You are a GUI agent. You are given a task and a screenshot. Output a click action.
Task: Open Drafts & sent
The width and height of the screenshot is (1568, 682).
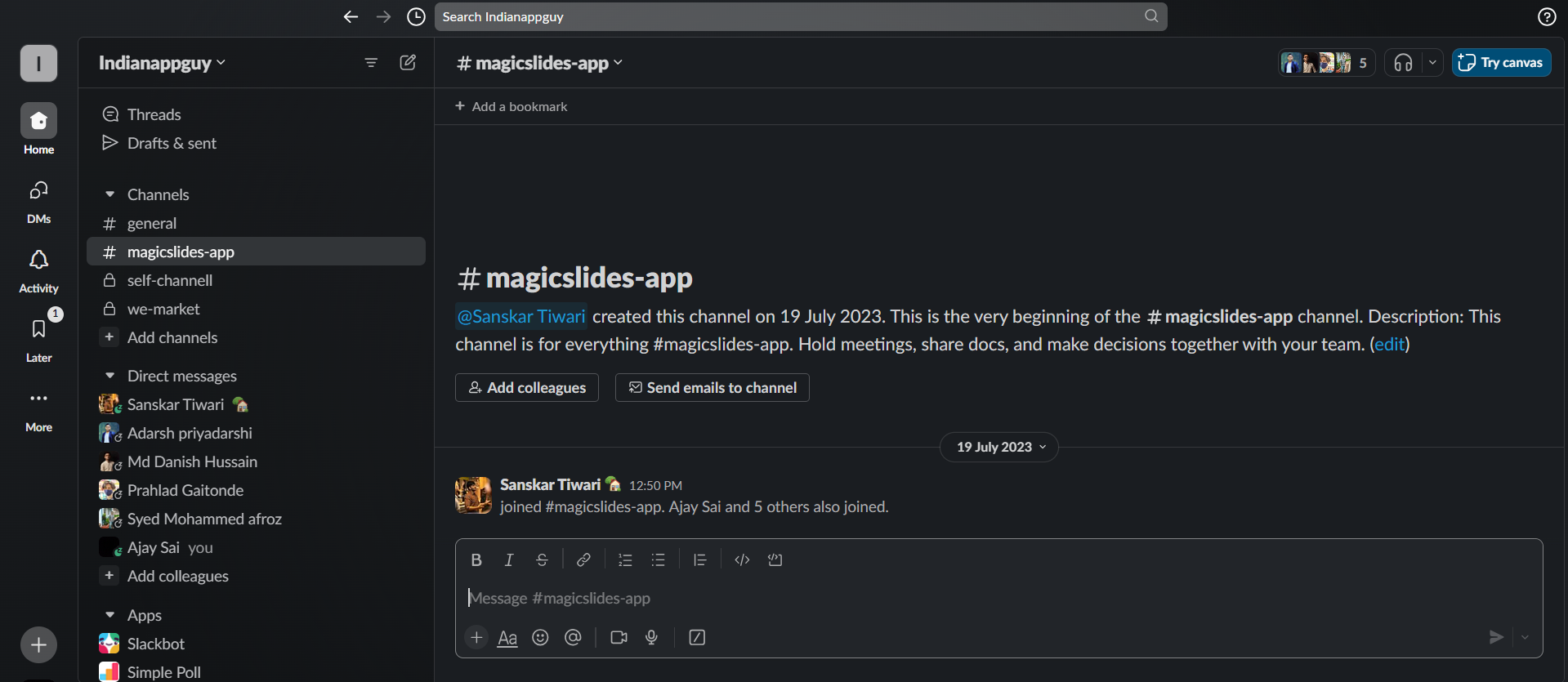click(256, 143)
